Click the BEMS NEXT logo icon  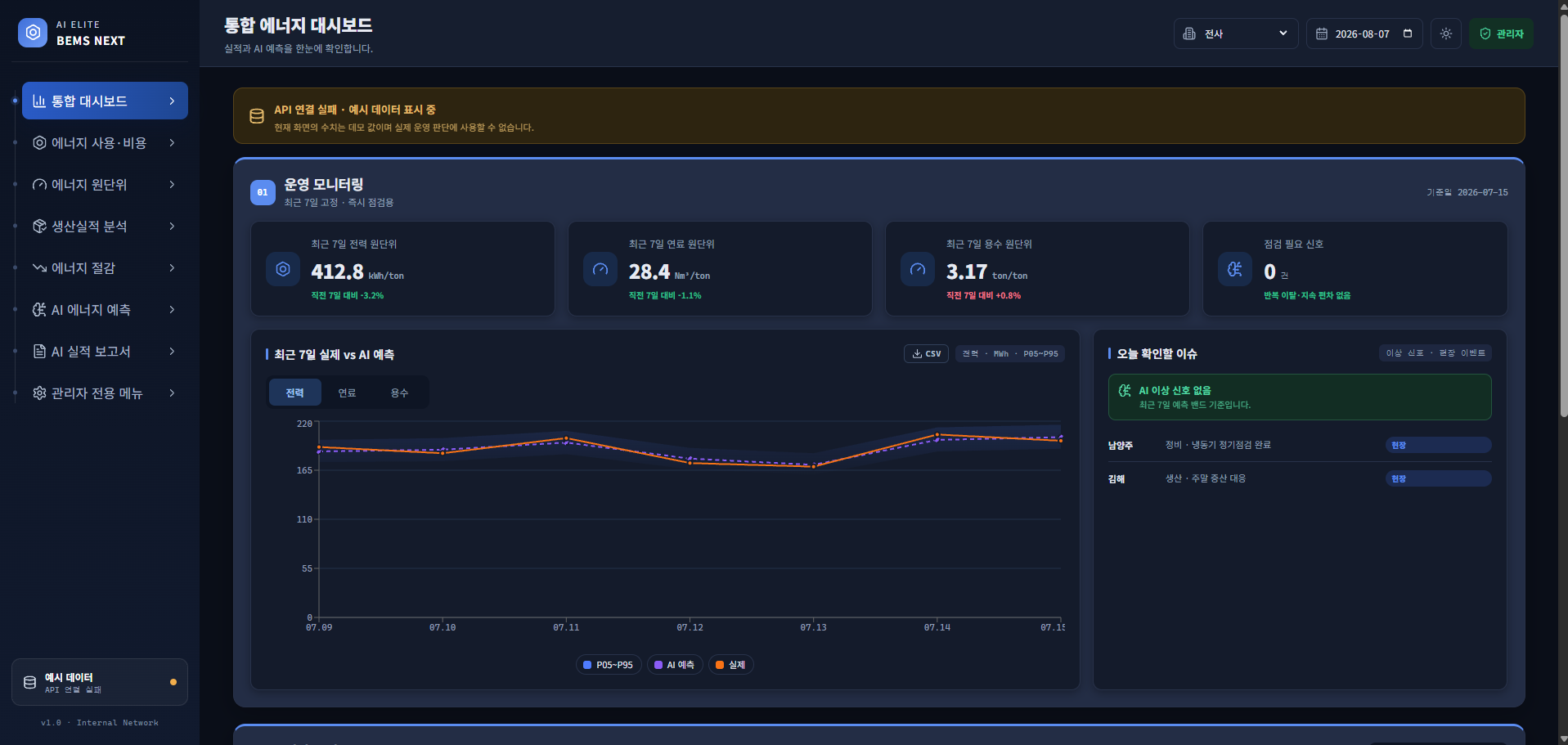[33, 33]
